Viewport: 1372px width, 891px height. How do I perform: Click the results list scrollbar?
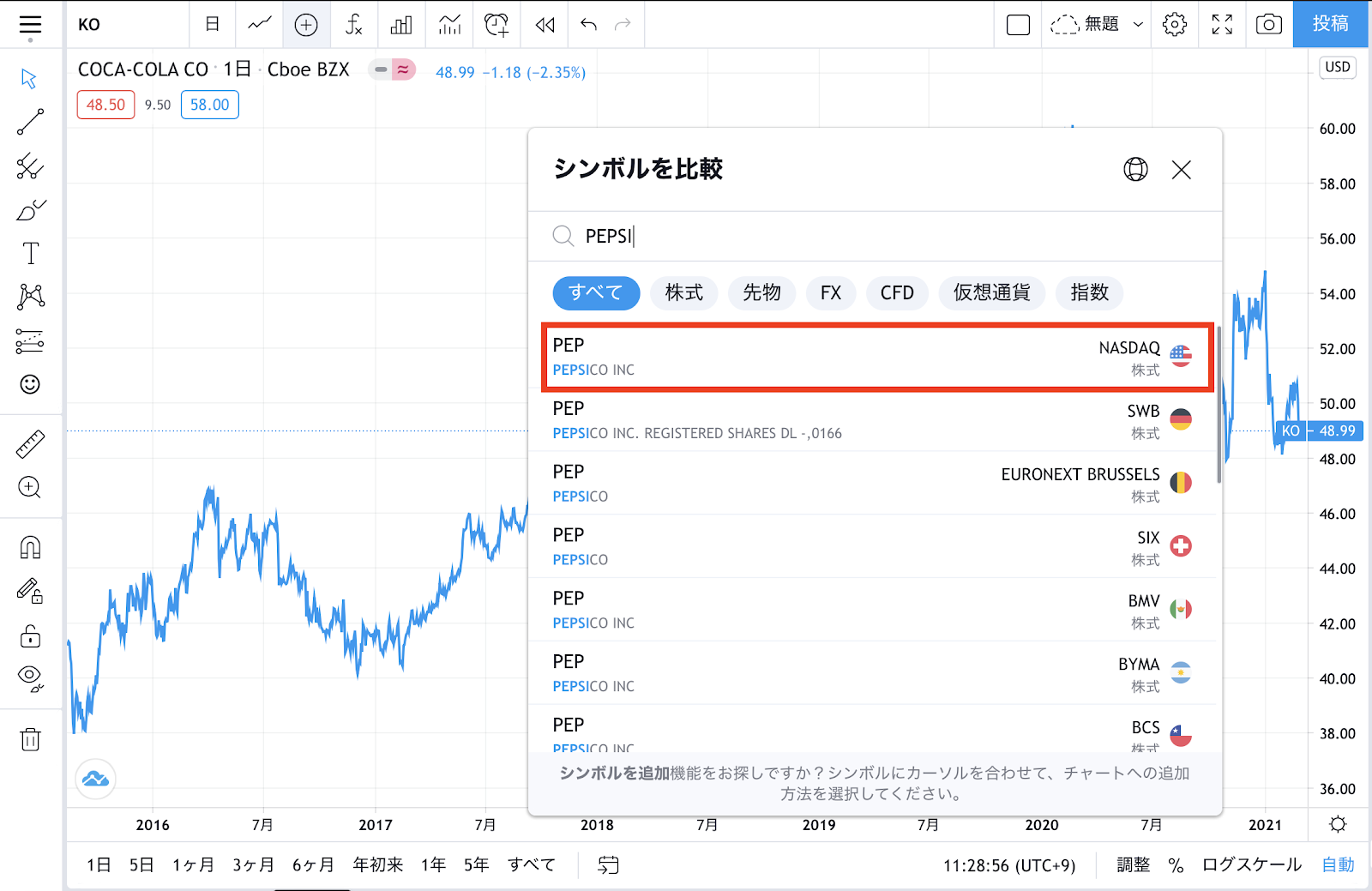pos(1219,405)
